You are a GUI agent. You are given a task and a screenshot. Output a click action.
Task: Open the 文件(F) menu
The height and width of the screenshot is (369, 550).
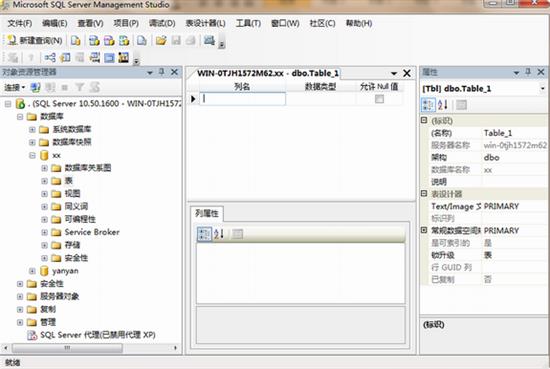click(x=20, y=24)
